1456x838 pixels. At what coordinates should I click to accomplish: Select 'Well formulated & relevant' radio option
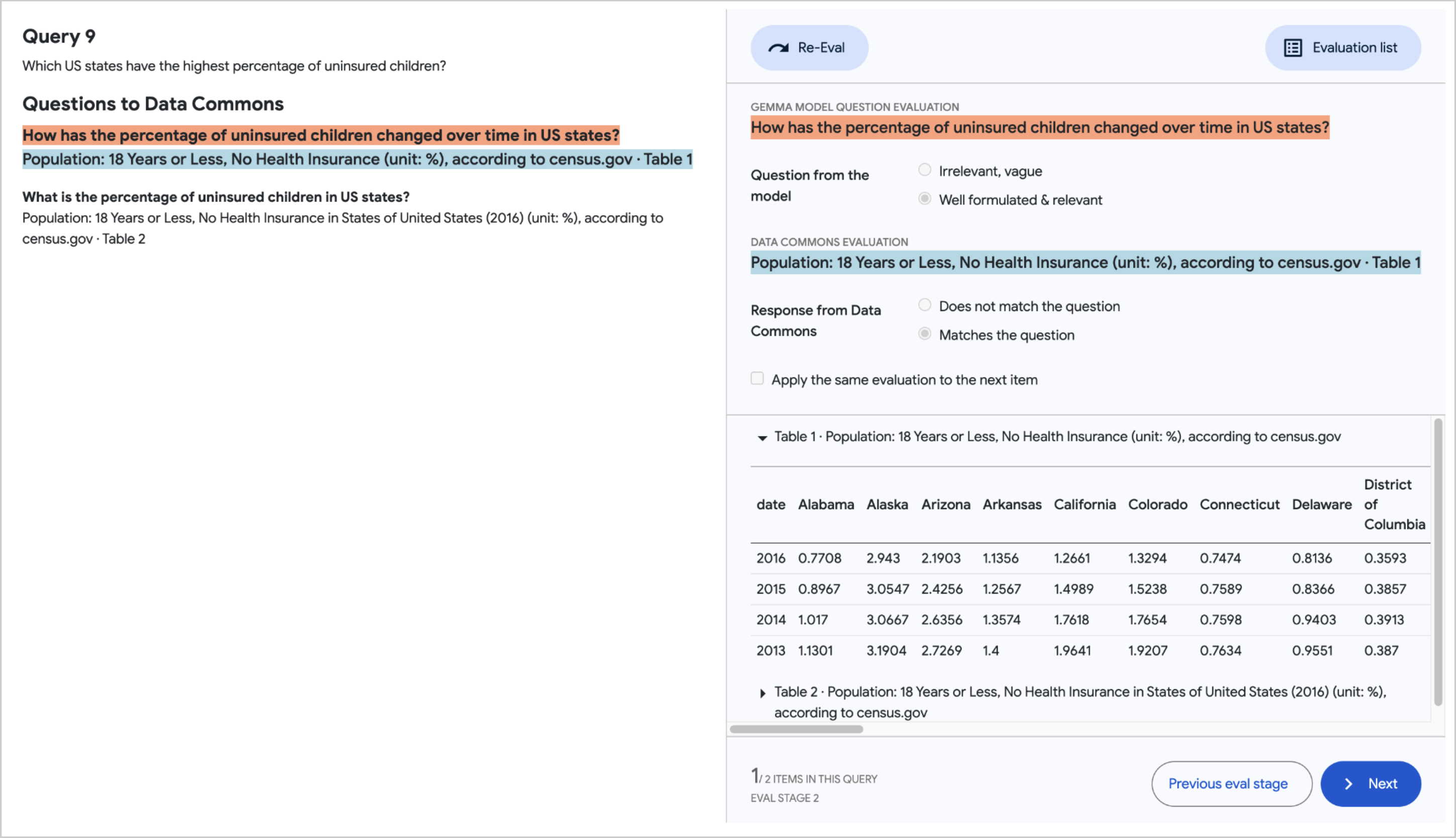tap(924, 199)
